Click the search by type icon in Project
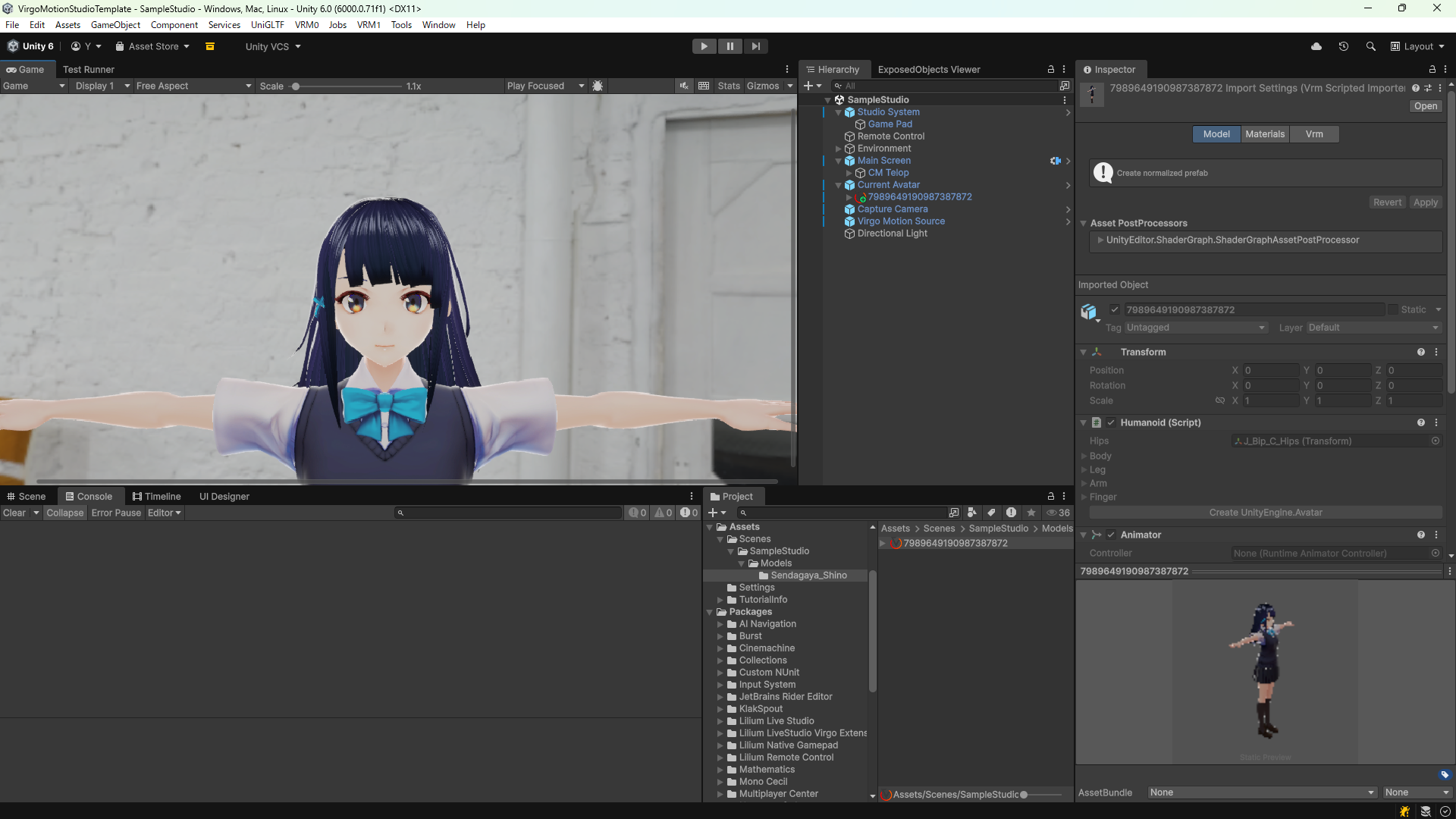Image resolution: width=1456 pixels, height=819 pixels. (x=972, y=513)
